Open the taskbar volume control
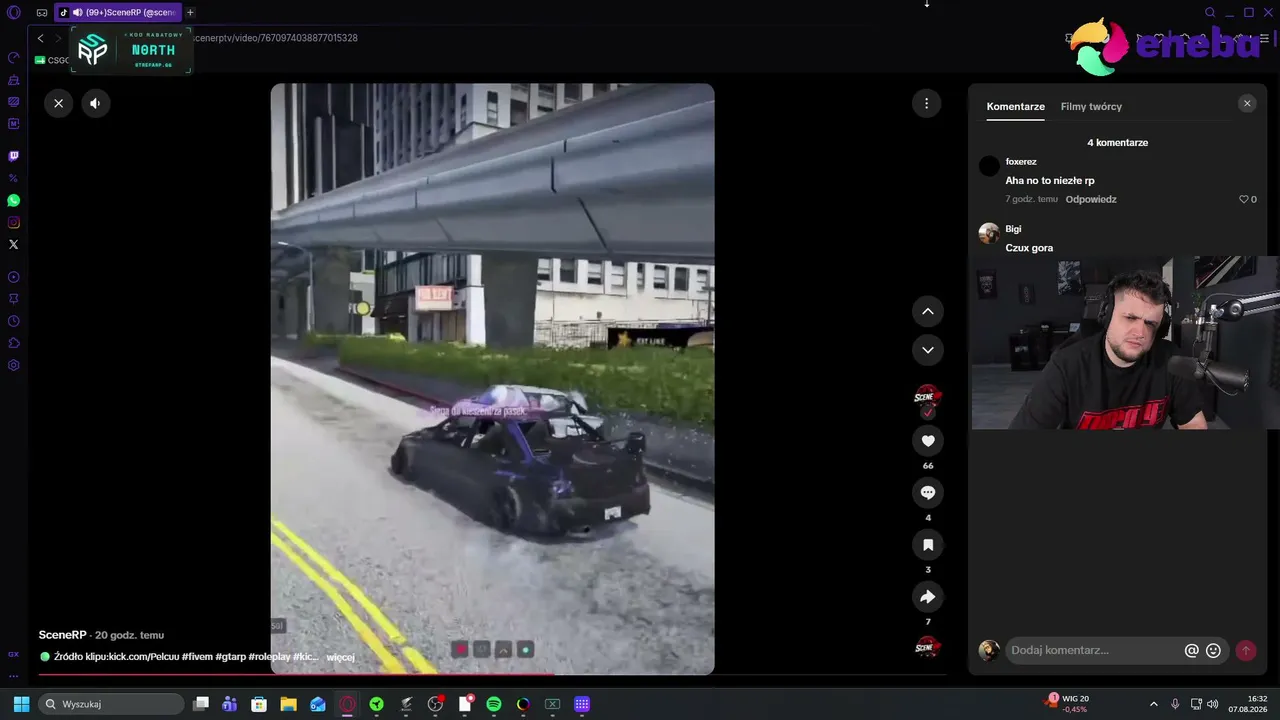Screen dimensions: 1280x720 1212,704
